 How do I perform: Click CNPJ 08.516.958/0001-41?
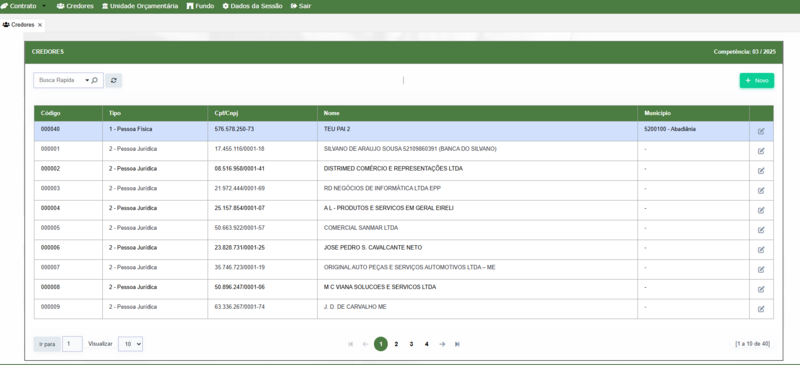pos(239,168)
